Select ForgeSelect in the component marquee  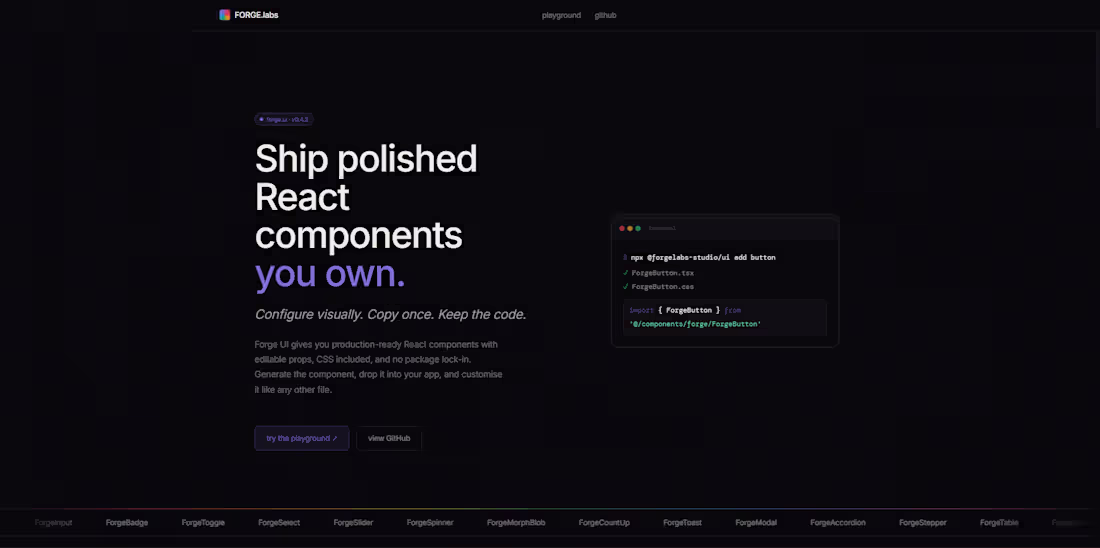pos(279,523)
